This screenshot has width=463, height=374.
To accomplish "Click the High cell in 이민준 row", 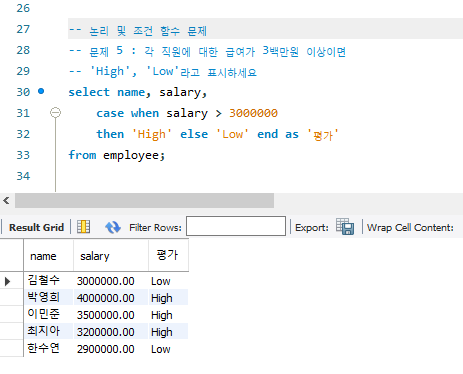I will [x=168, y=315].
